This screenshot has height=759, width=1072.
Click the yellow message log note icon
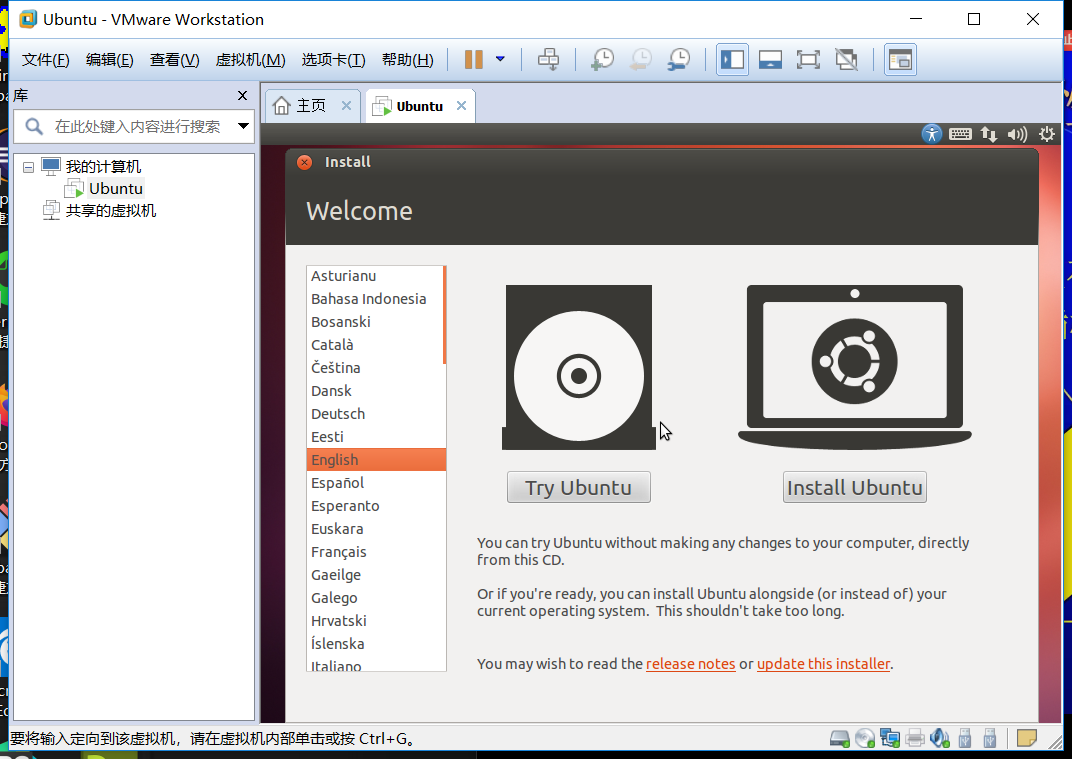coord(1026,738)
